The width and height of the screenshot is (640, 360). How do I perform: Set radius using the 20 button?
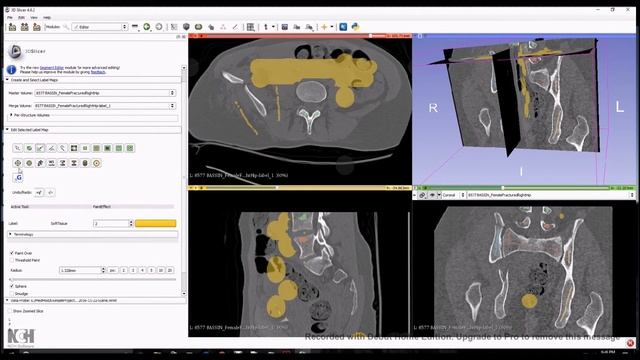(x=170, y=270)
